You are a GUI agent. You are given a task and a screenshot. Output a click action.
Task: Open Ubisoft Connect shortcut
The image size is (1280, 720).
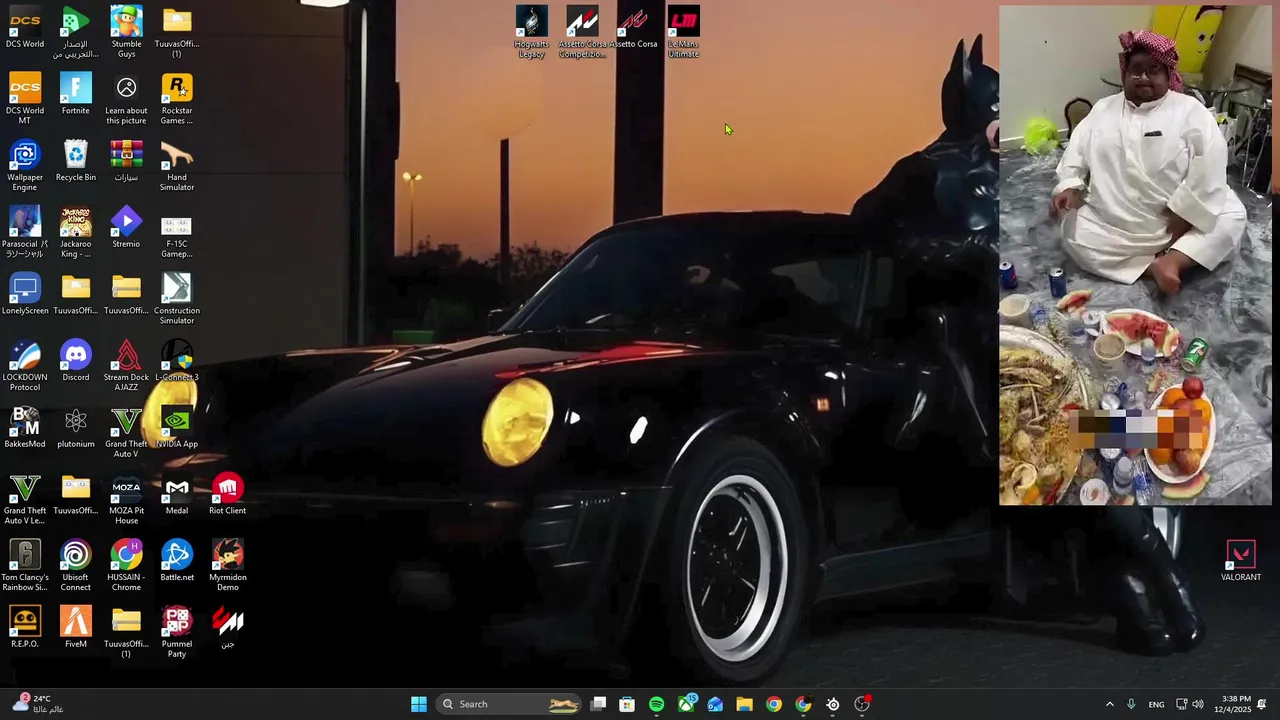(x=75, y=565)
